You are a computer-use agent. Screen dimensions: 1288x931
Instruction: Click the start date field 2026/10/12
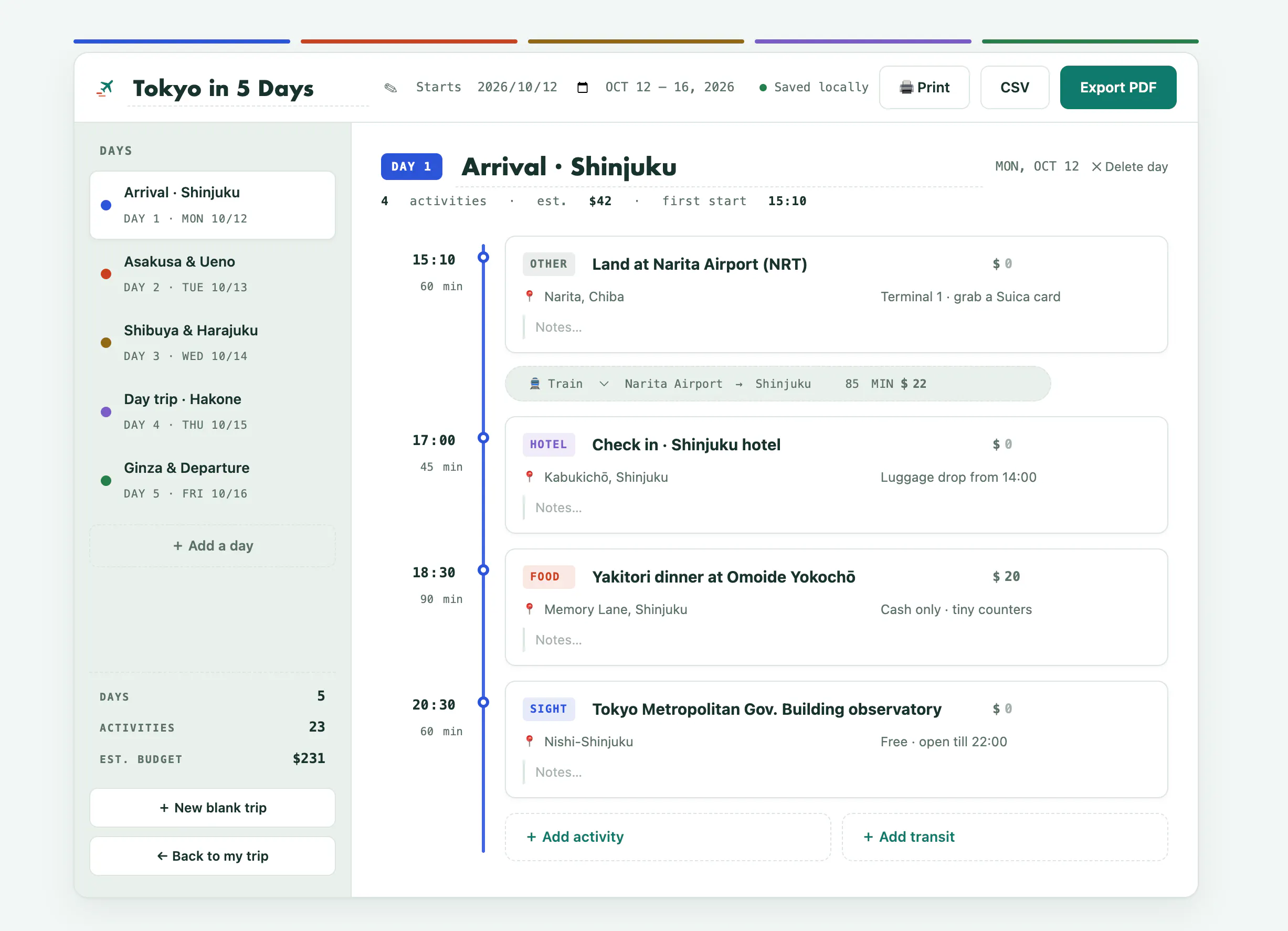point(517,88)
